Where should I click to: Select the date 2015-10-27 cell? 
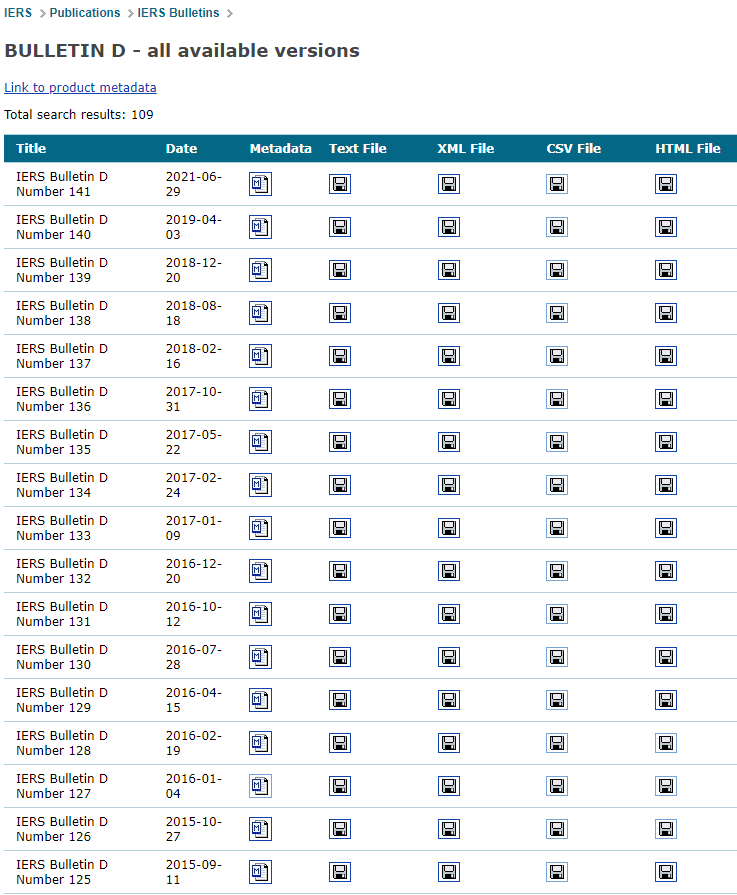click(194, 829)
